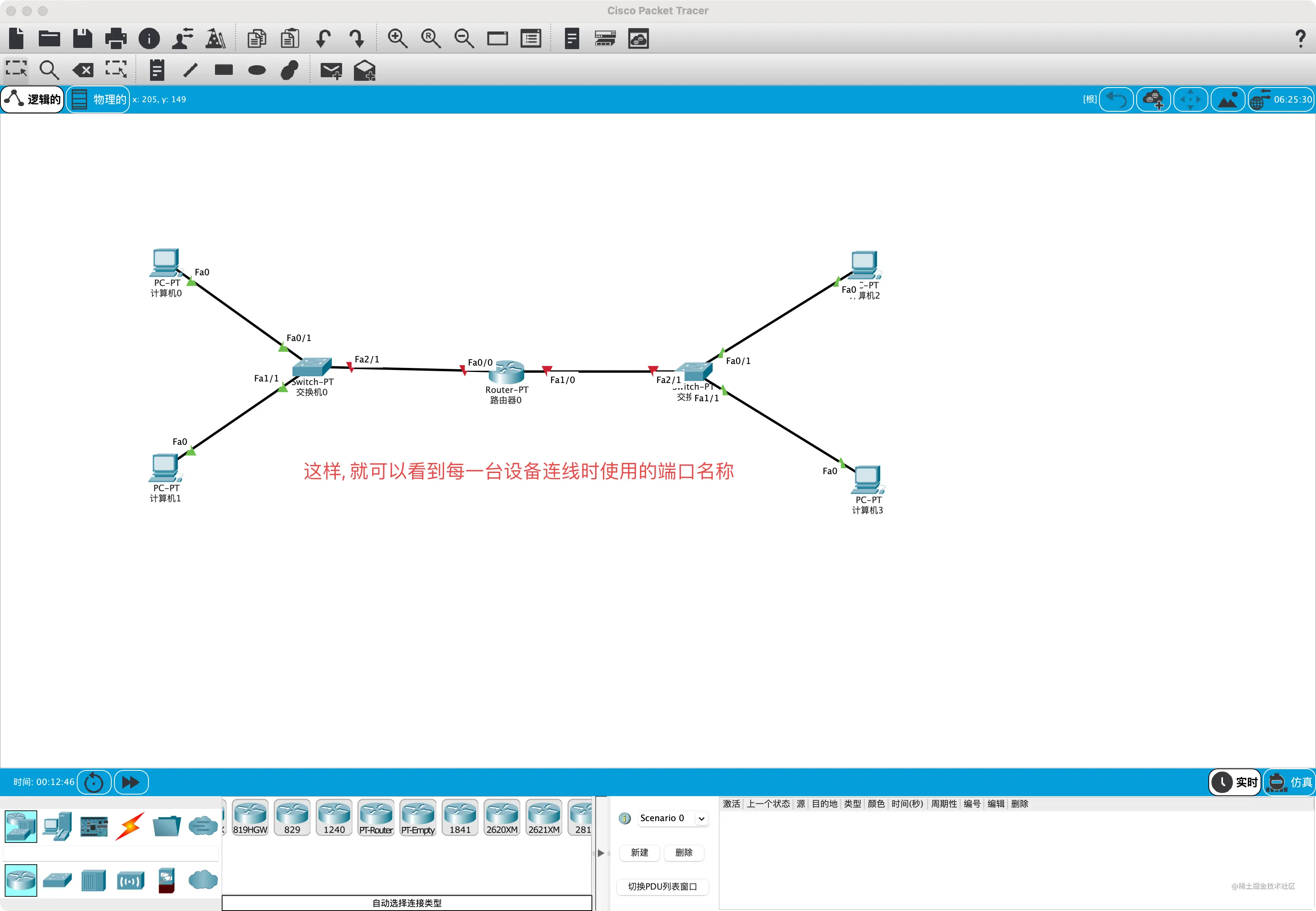Set the tiled background image icon
Screen dimensions: 1316x911
click(x=1228, y=99)
